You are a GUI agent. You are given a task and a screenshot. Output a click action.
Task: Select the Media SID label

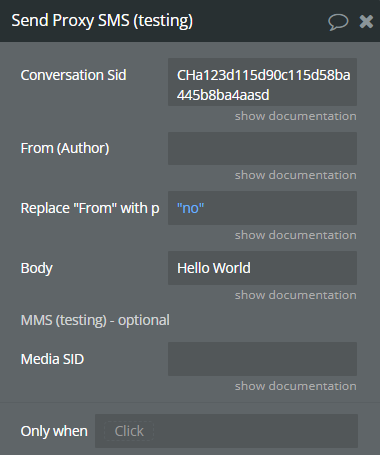[52, 359]
